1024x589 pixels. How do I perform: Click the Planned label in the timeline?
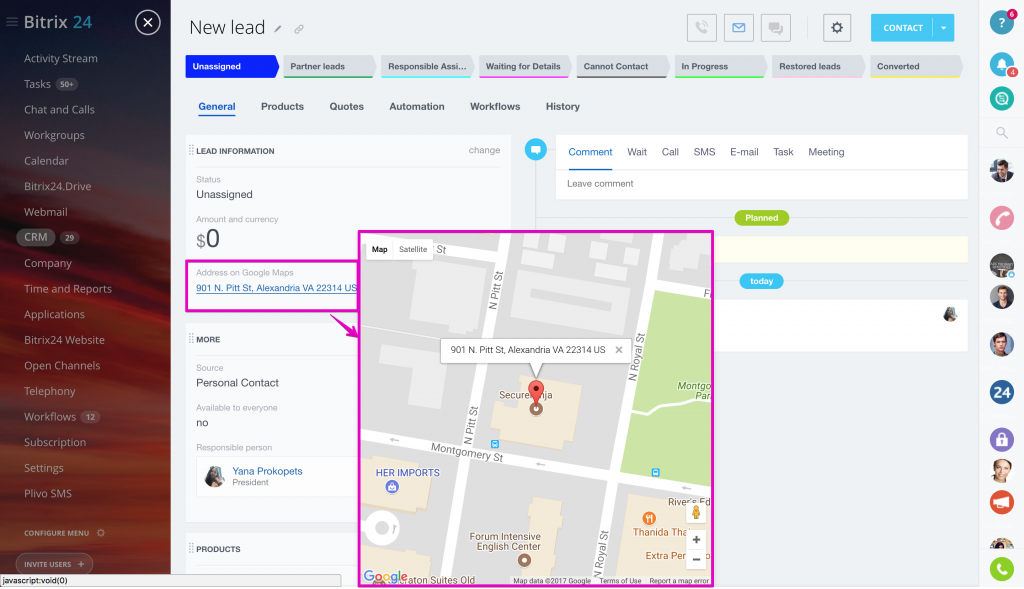pyautogui.click(x=761, y=218)
